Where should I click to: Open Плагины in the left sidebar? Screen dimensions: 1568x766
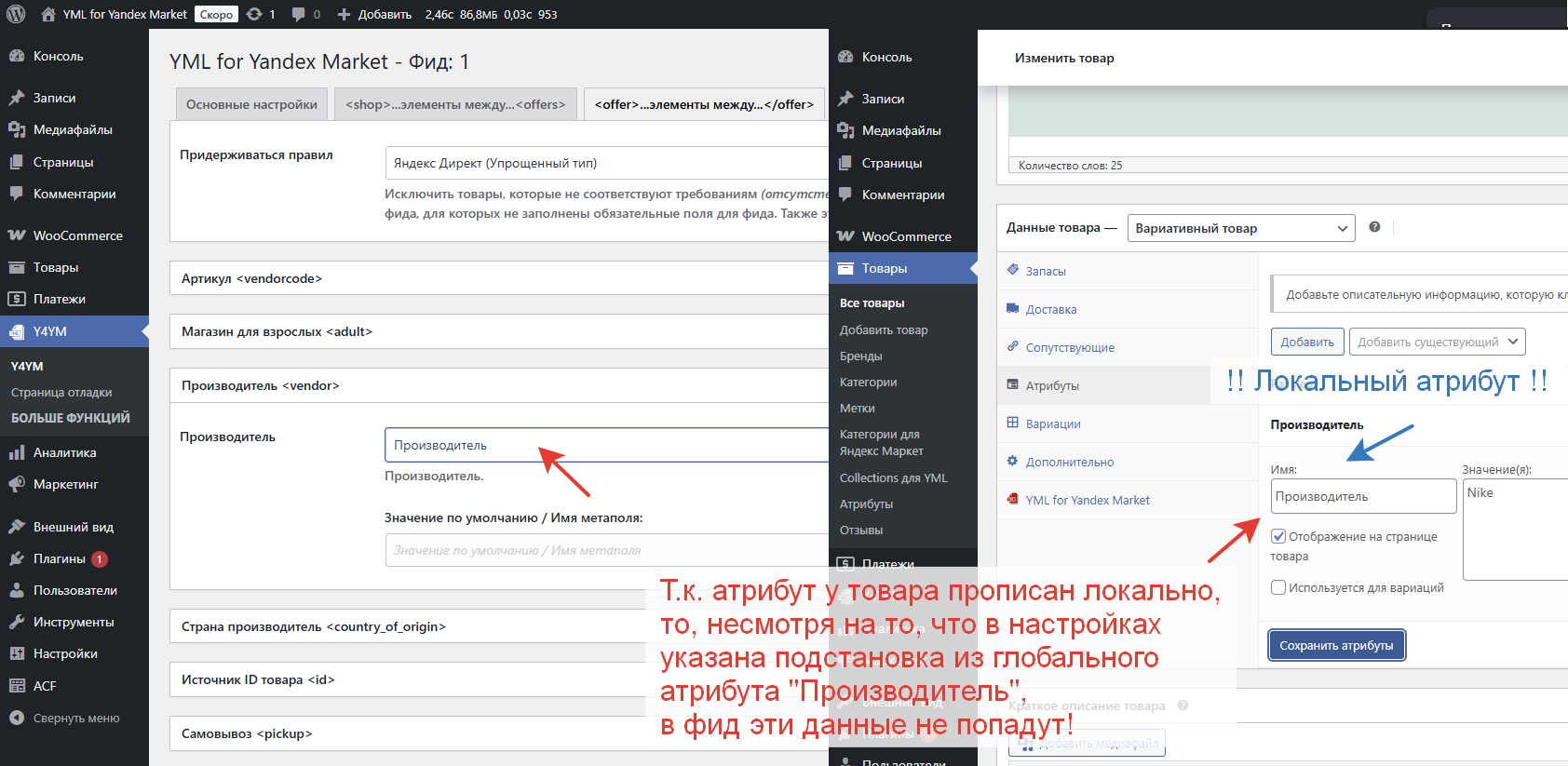(x=60, y=558)
